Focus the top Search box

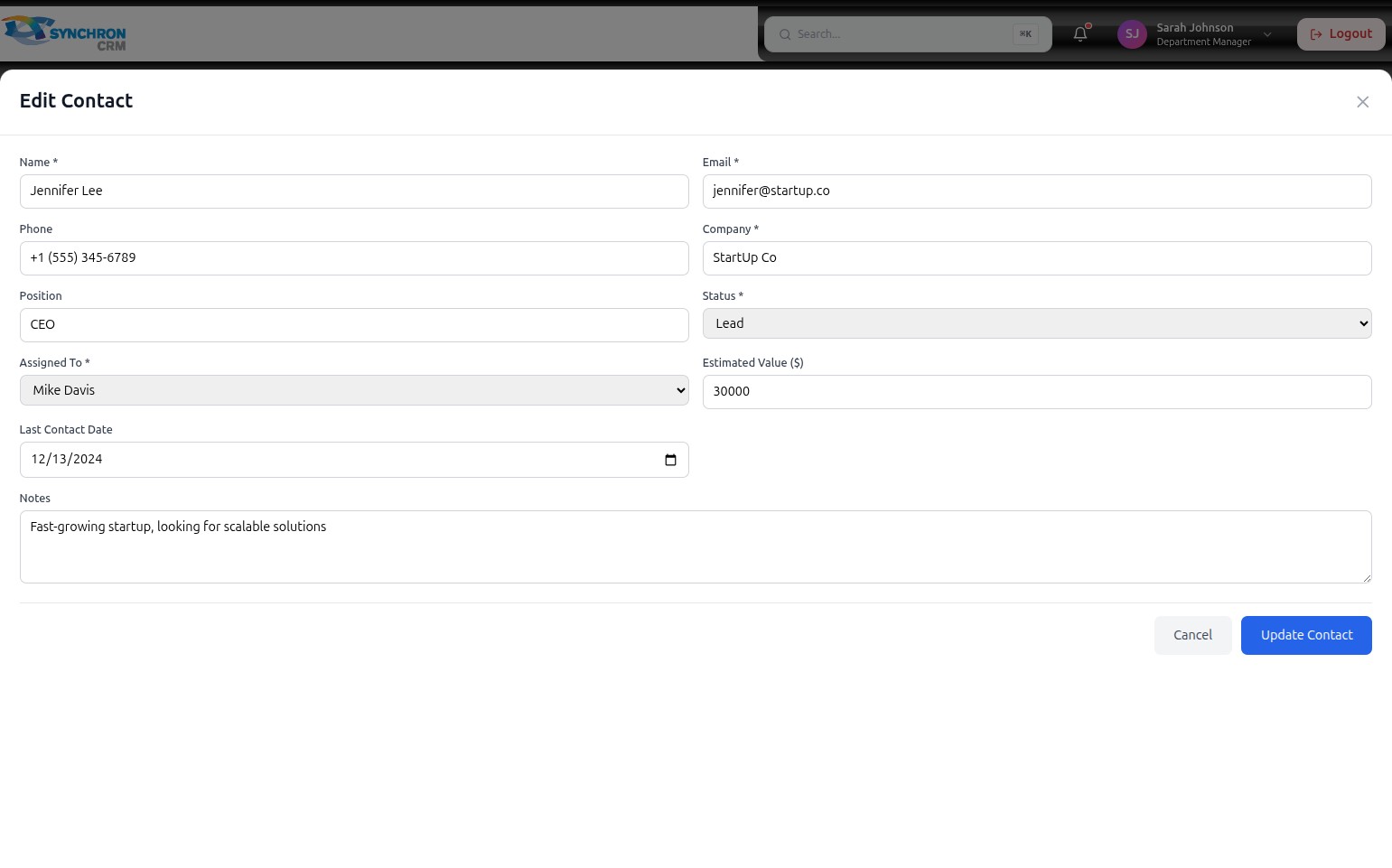(x=908, y=34)
